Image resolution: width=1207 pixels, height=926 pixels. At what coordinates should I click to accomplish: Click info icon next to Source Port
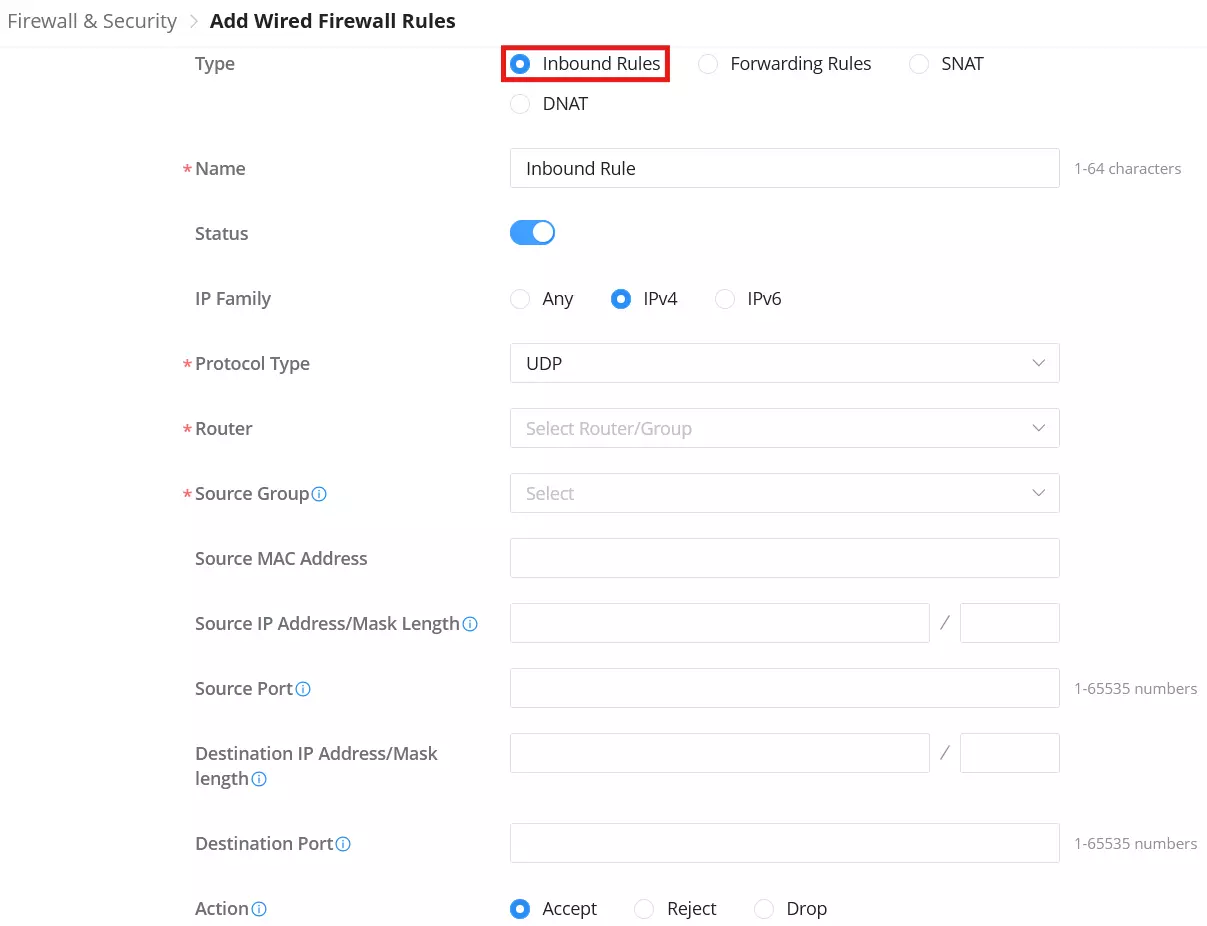point(303,689)
